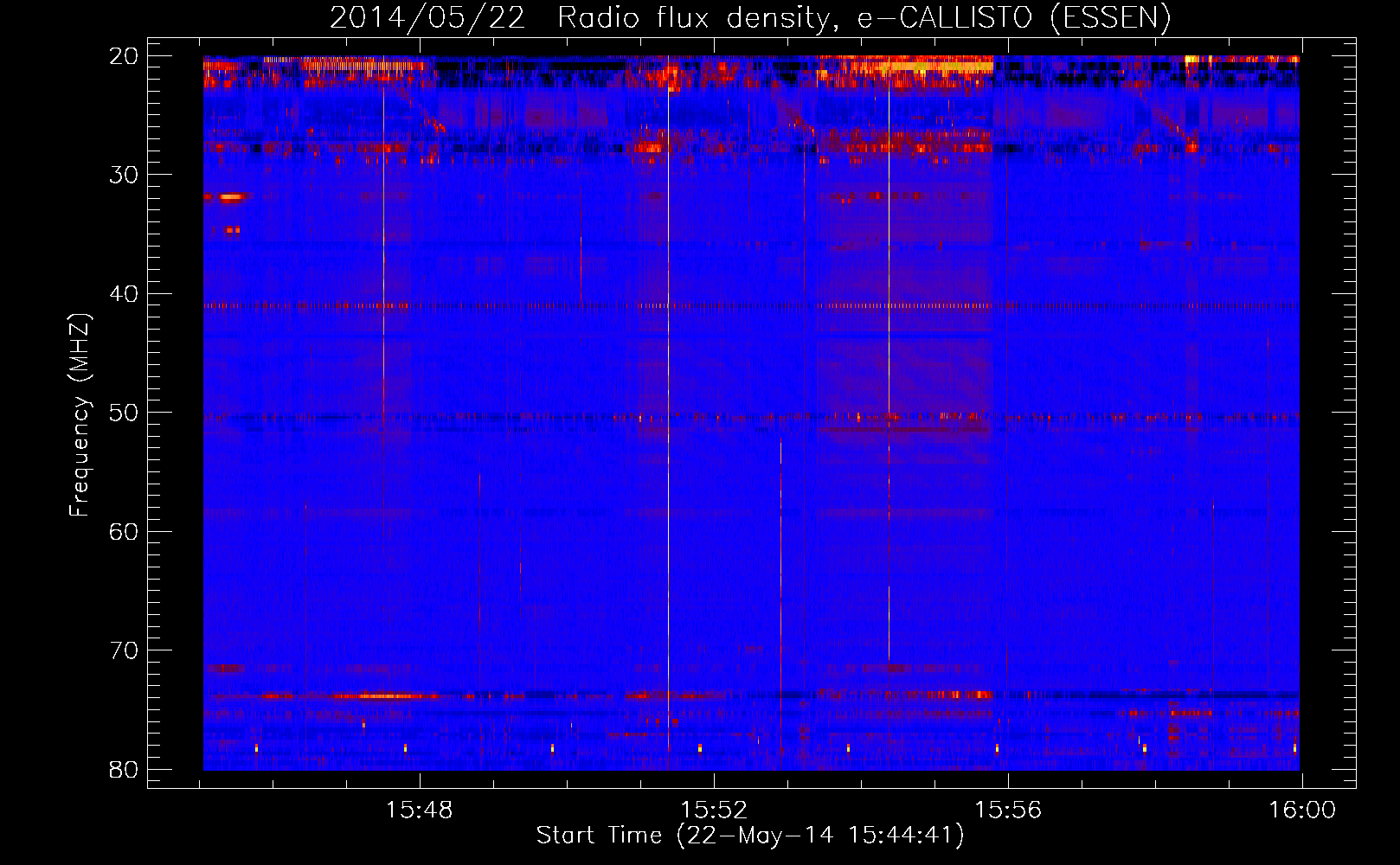Click the full-height vertical spike near 15:51

tap(668, 413)
